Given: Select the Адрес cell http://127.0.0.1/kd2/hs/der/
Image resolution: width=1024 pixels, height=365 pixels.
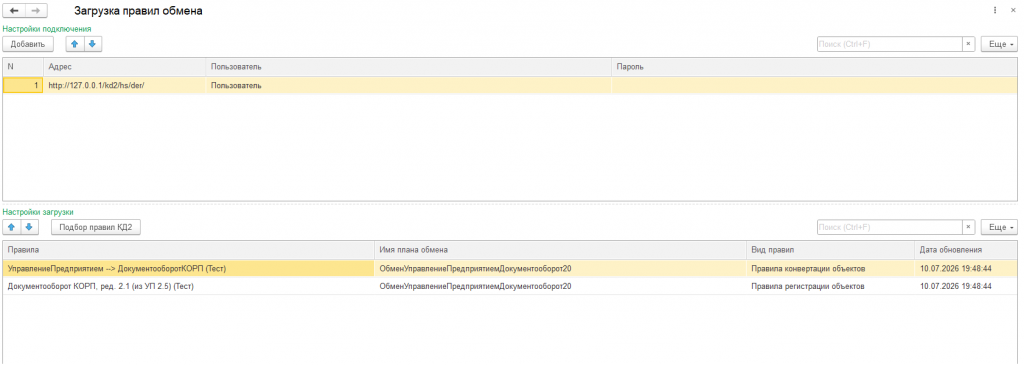Looking at the screenshot, I should pyautogui.click(x=124, y=86).
